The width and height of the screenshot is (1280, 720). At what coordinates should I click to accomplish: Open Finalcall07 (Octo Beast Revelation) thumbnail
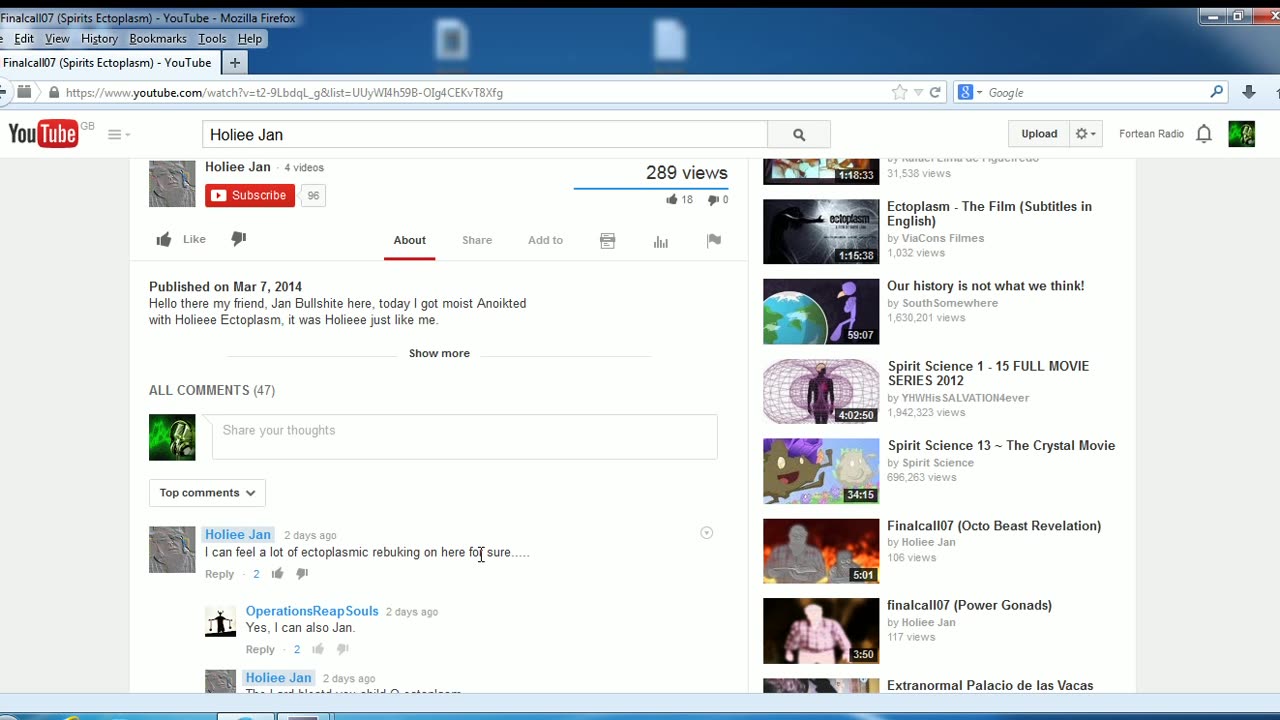point(821,551)
